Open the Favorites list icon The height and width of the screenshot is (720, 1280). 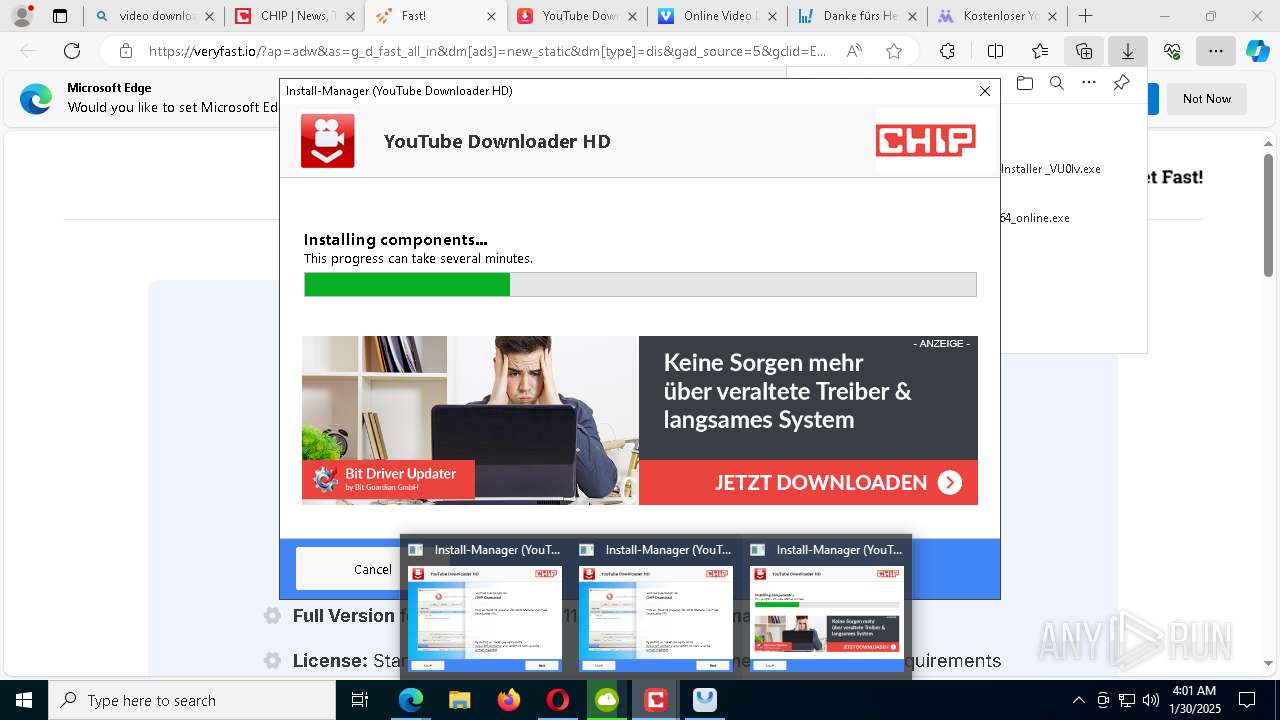pyautogui.click(x=1040, y=51)
